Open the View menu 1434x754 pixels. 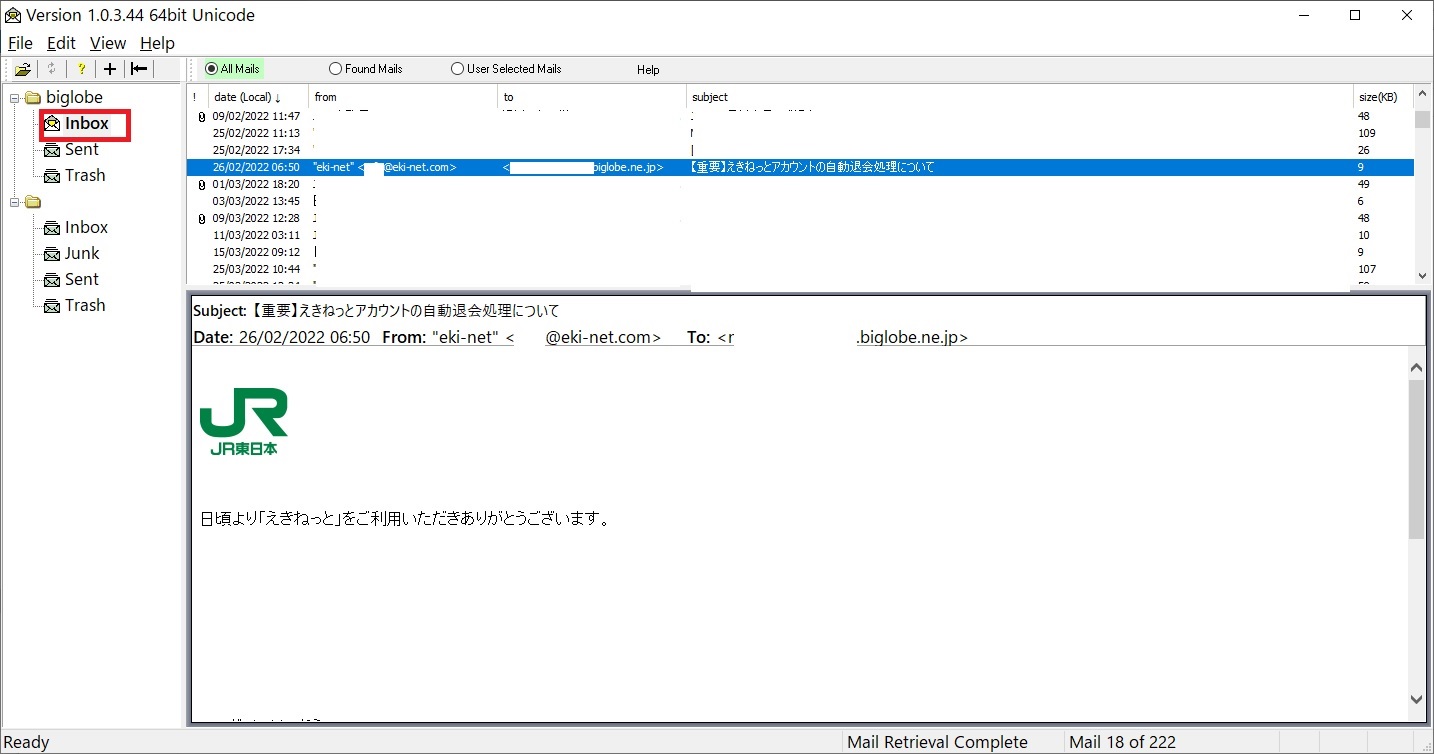click(107, 43)
